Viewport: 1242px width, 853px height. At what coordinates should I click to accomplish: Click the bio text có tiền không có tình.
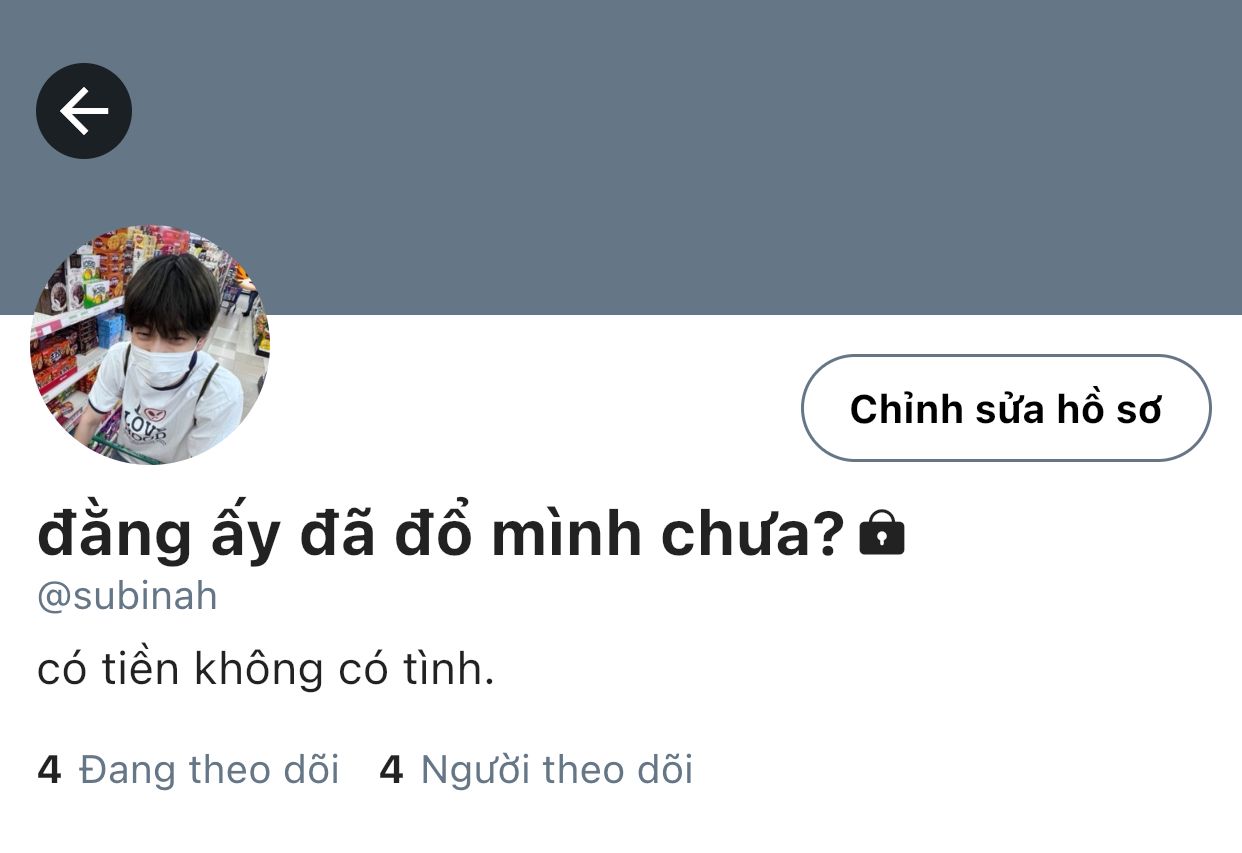coord(266,669)
